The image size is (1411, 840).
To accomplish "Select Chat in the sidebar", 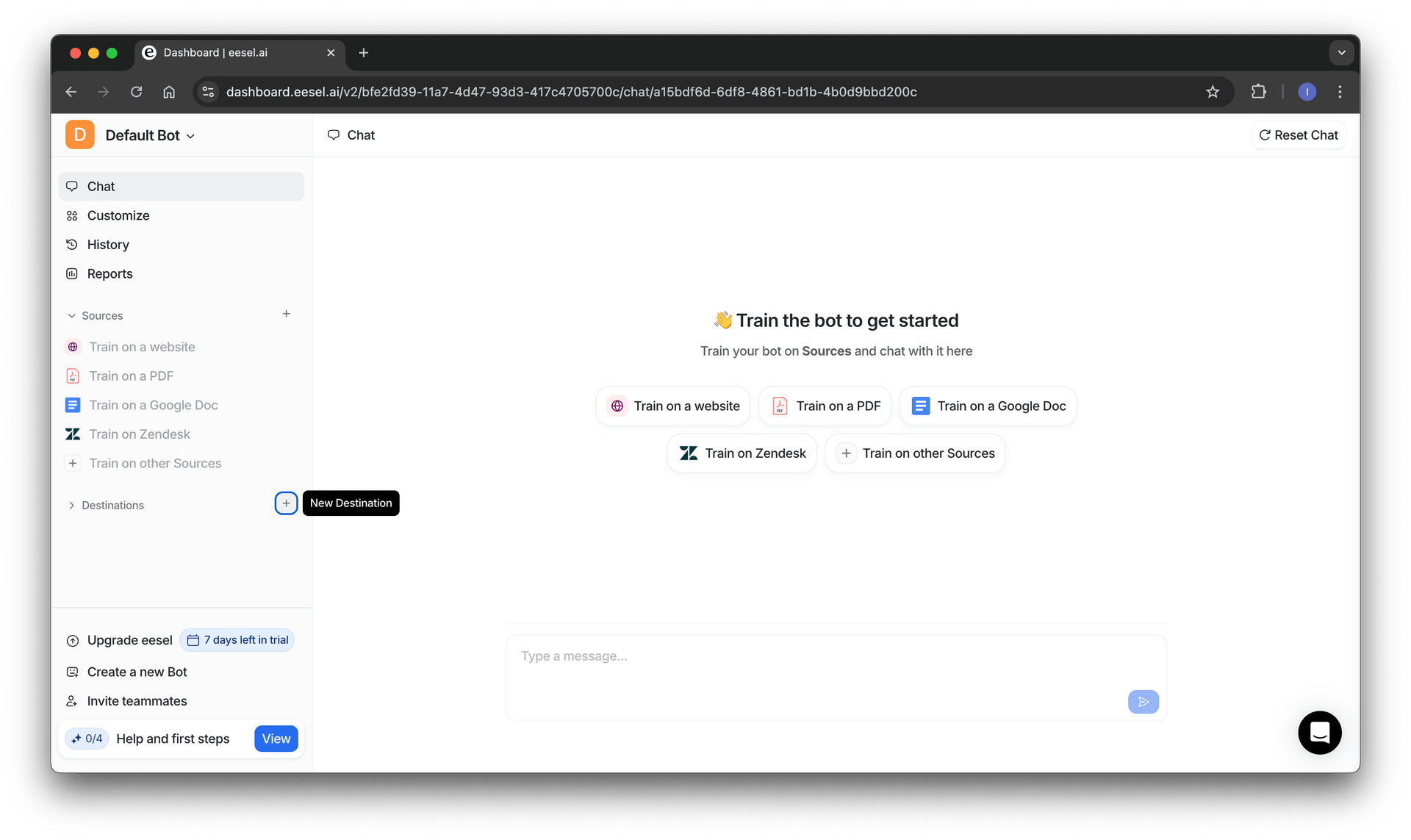I will pyautogui.click(x=181, y=187).
